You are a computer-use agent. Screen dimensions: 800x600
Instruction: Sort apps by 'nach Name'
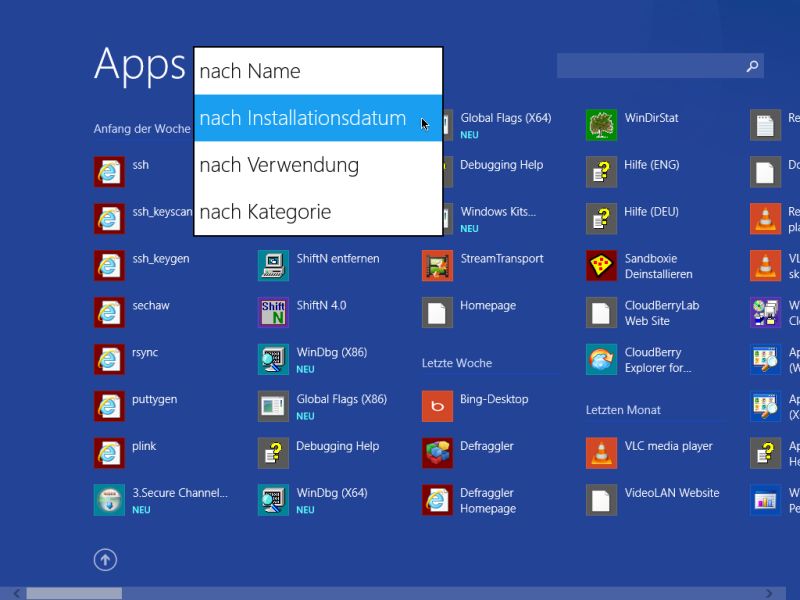coord(318,71)
